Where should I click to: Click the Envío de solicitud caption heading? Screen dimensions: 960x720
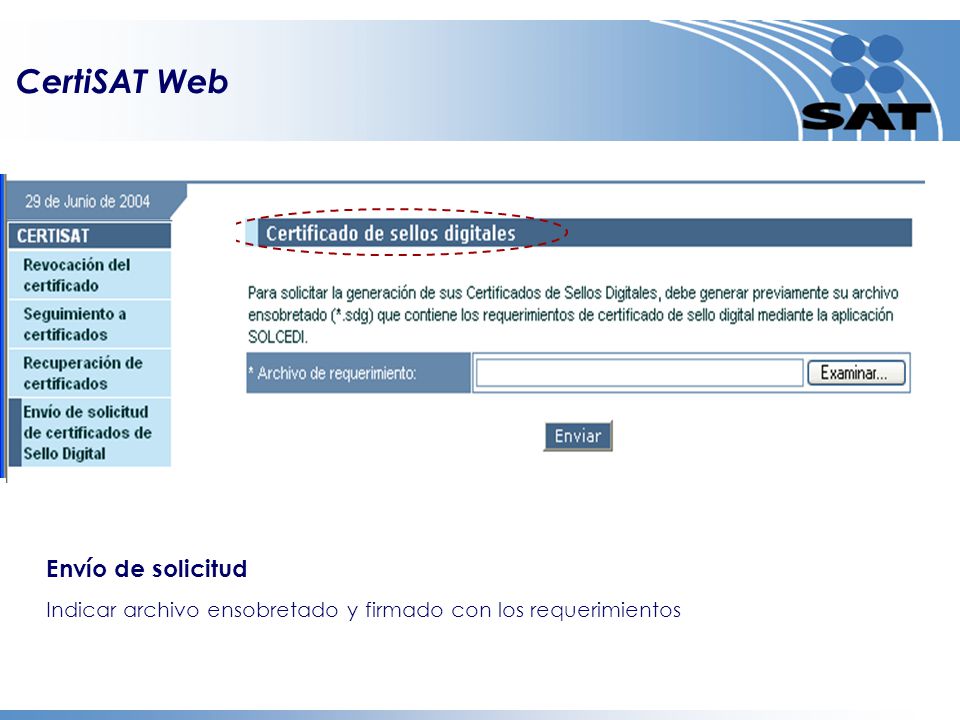click(147, 569)
